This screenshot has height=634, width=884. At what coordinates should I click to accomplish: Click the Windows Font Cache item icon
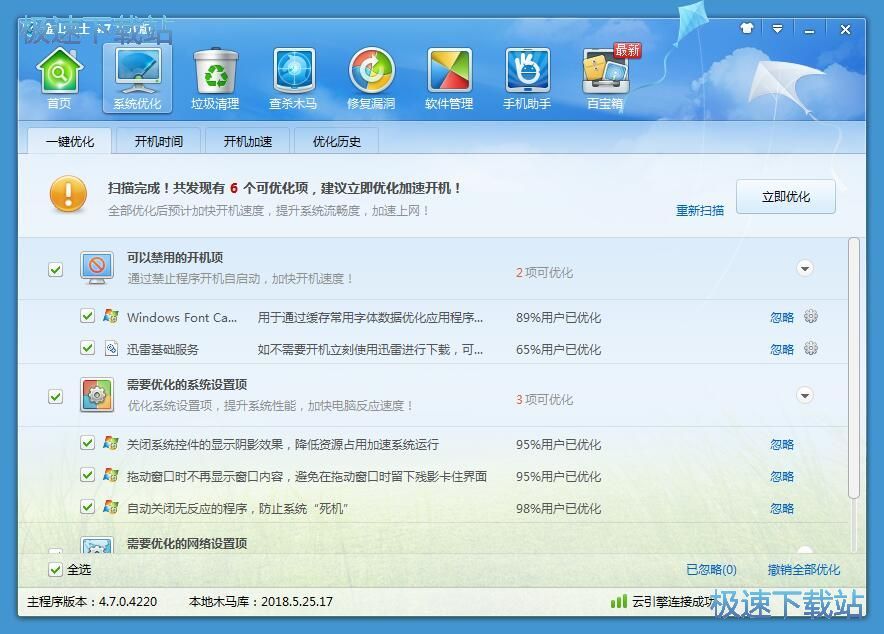click(111, 316)
